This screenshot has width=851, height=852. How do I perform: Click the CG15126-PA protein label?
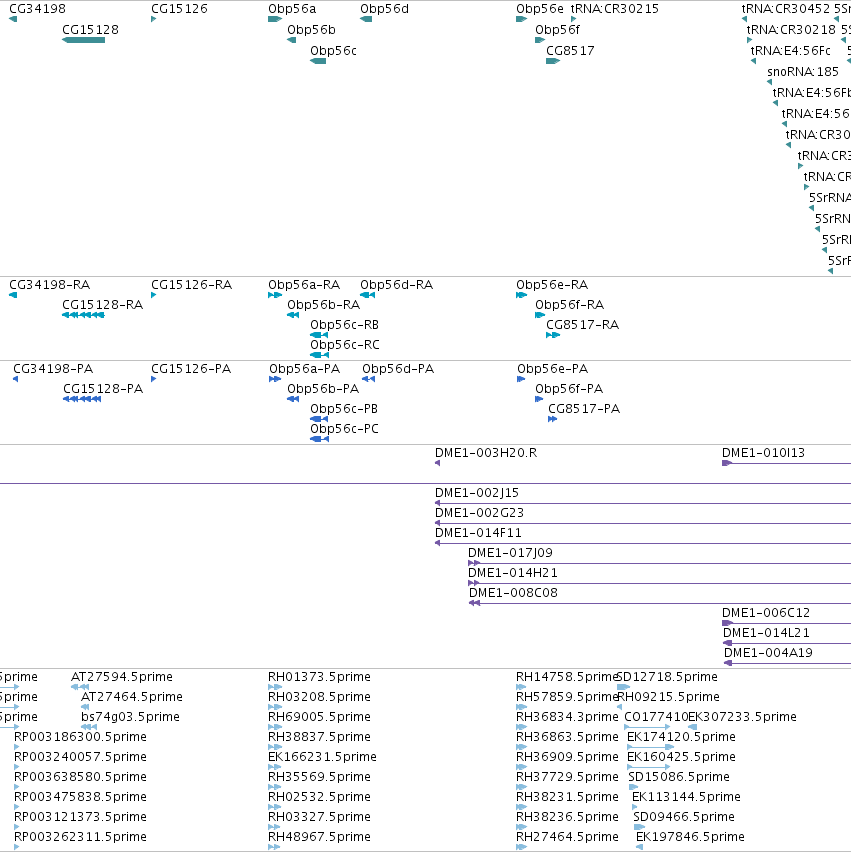coord(191,369)
